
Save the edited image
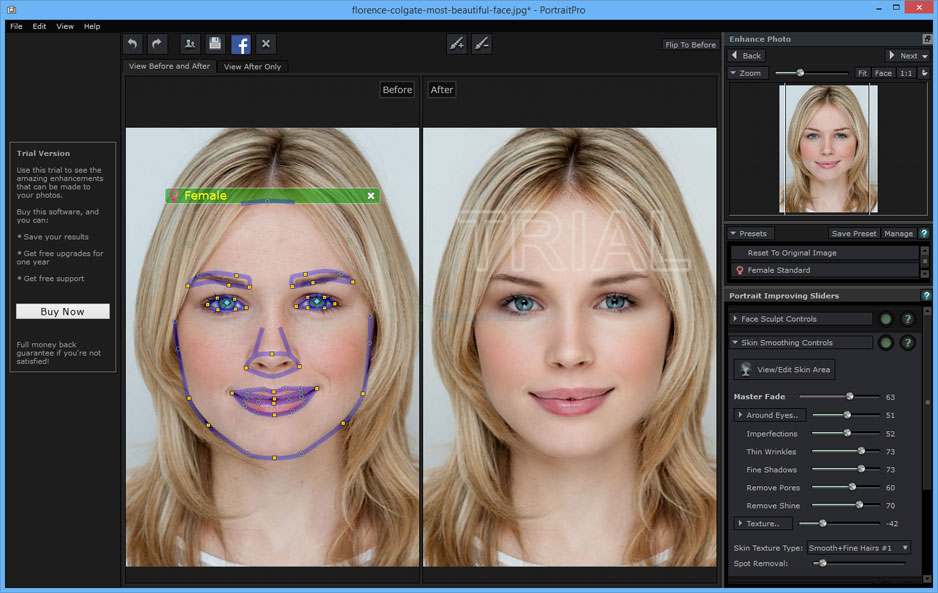(214, 43)
